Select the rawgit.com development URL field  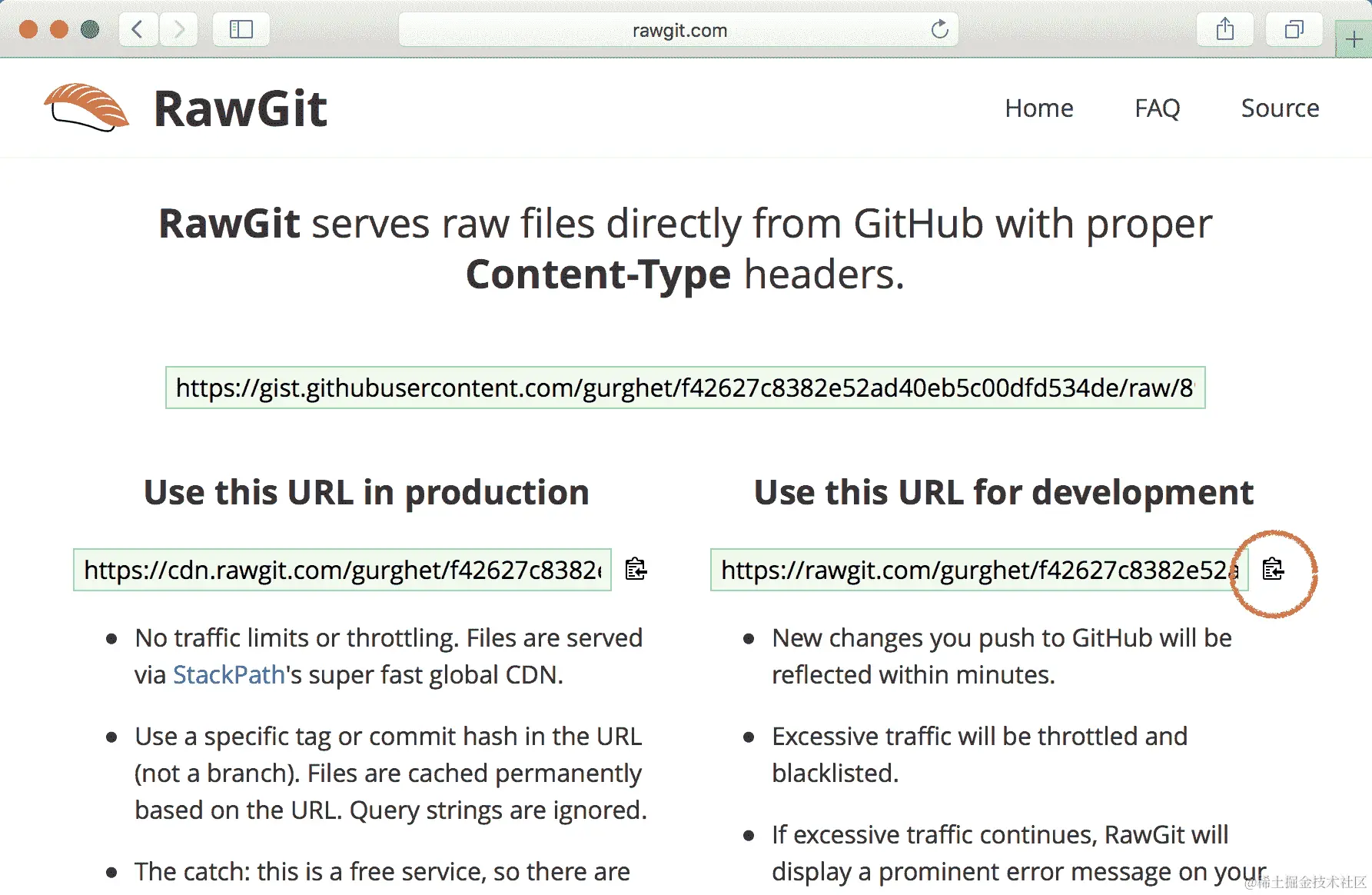pos(979,570)
